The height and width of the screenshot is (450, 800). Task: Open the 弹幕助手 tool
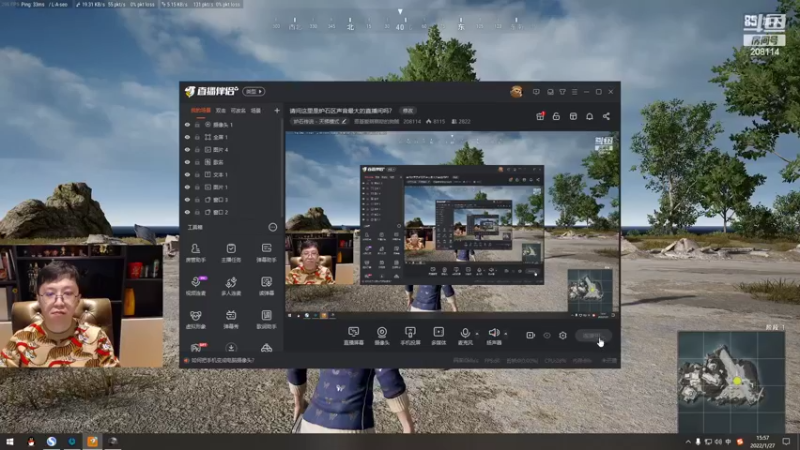266,253
